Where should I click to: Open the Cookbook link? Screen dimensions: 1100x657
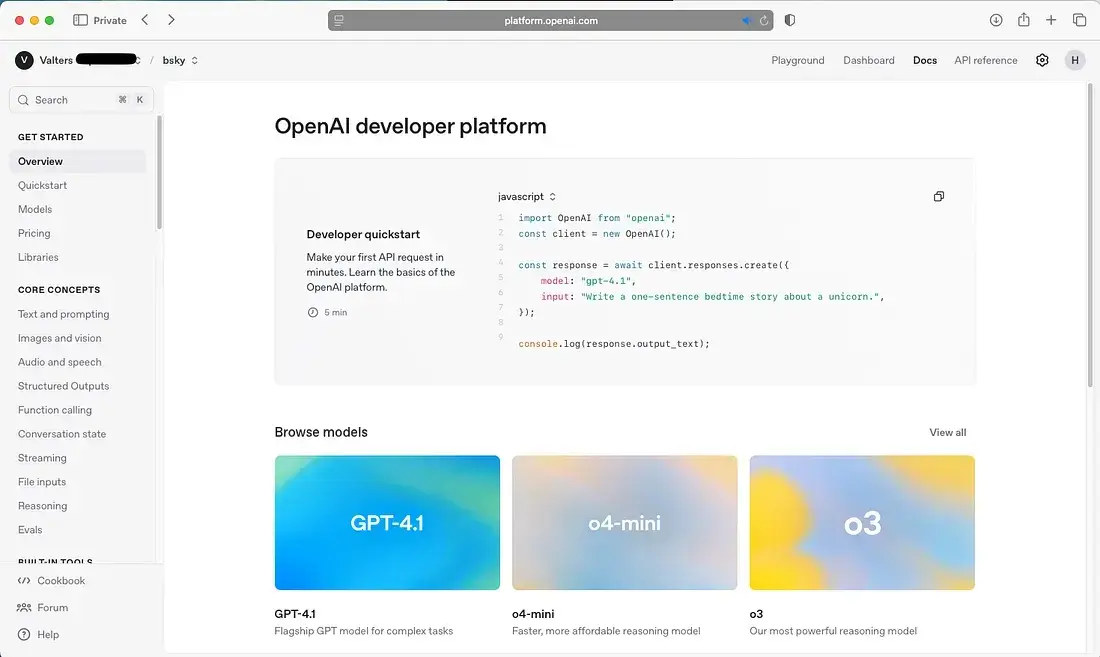coord(61,581)
